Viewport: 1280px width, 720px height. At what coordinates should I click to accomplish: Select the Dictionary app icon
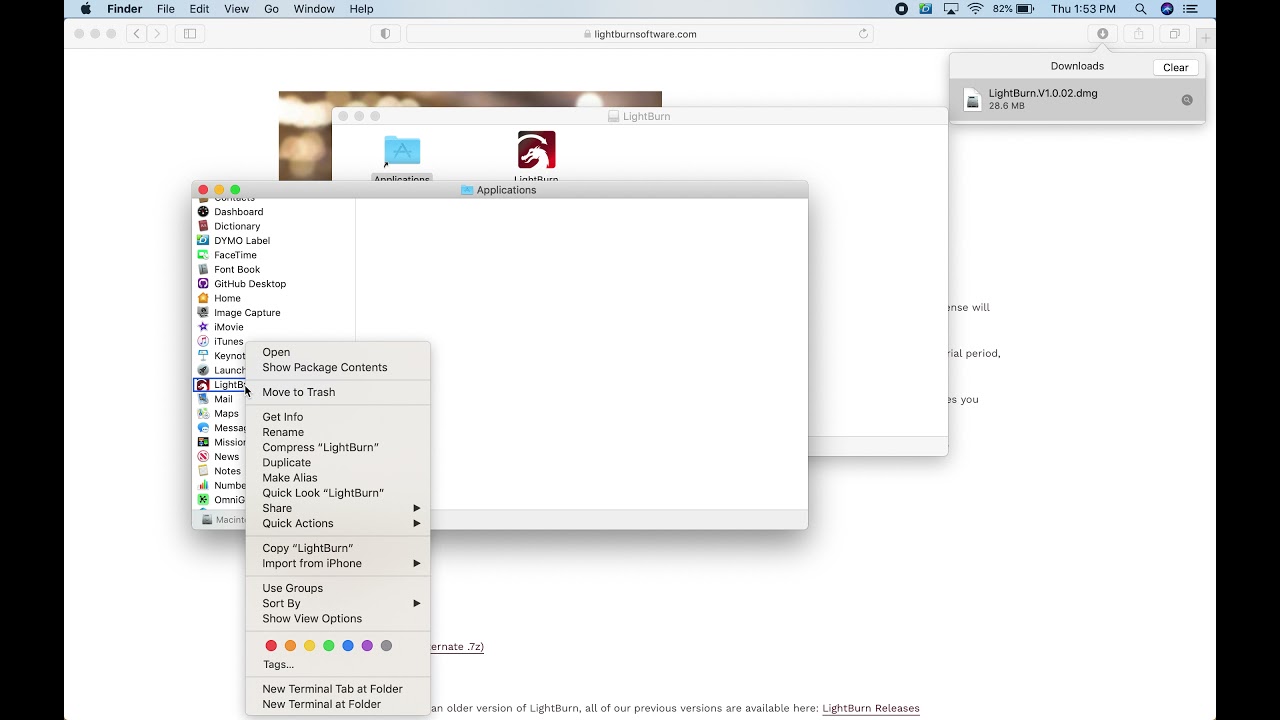(x=203, y=226)
